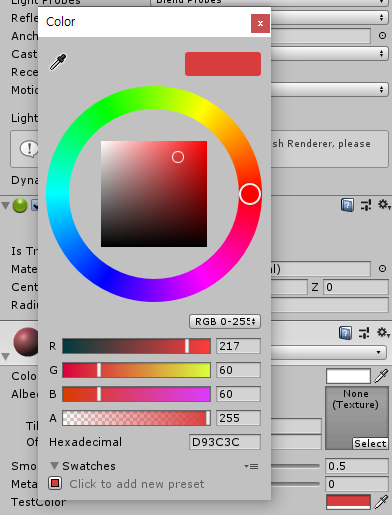Screen dimensions: 392x515
Task: Open the material preset sliders icon
Action: [x=364, y=333]
